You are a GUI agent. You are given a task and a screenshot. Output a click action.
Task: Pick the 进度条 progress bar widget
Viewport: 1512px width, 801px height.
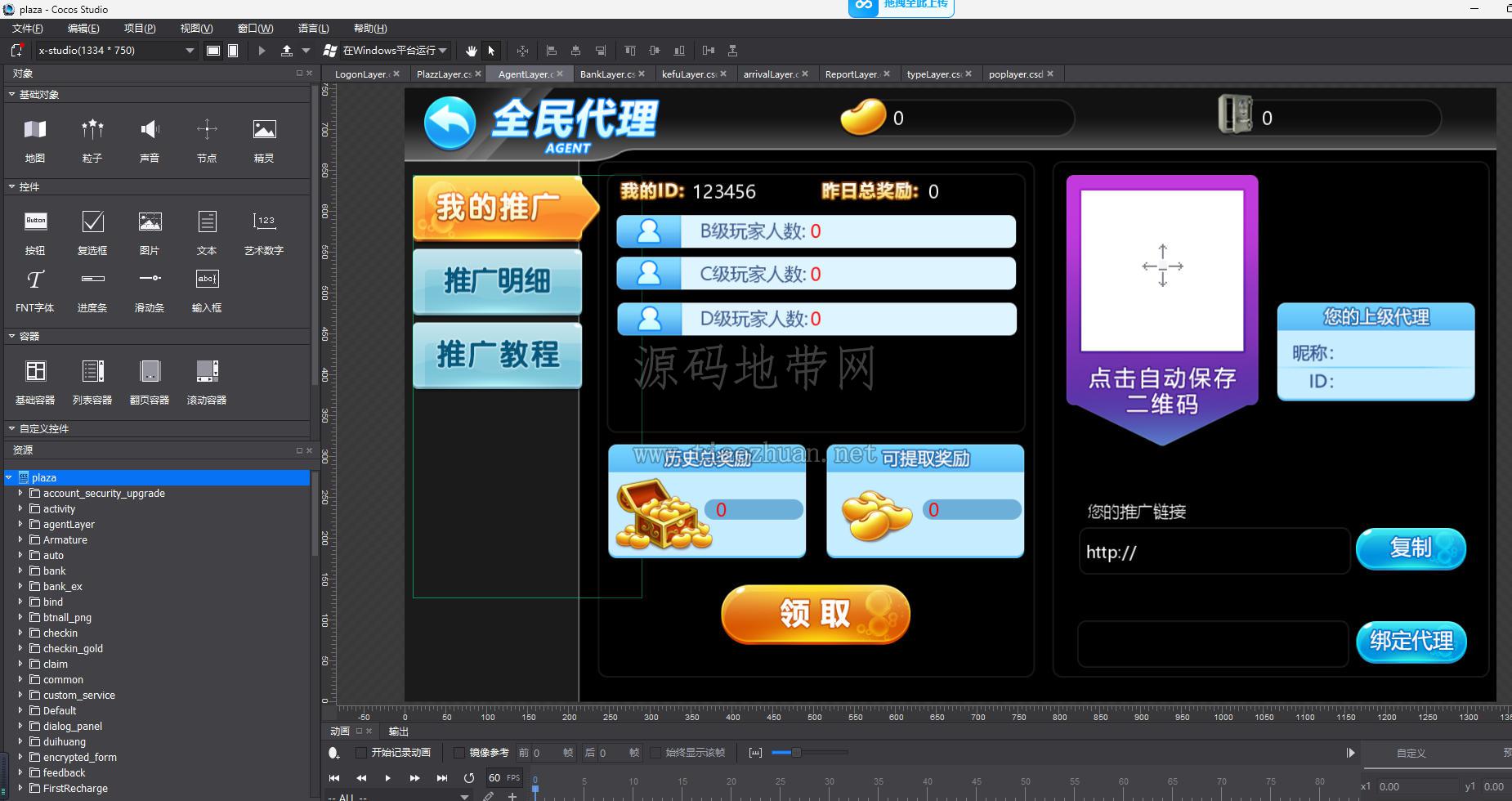tap(92, 279)
